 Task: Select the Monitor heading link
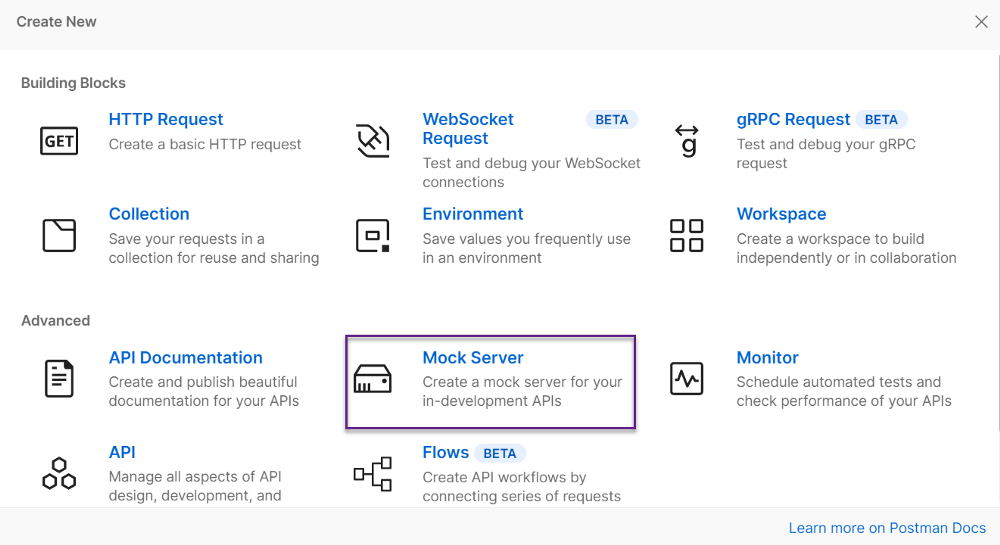(767, 358)
